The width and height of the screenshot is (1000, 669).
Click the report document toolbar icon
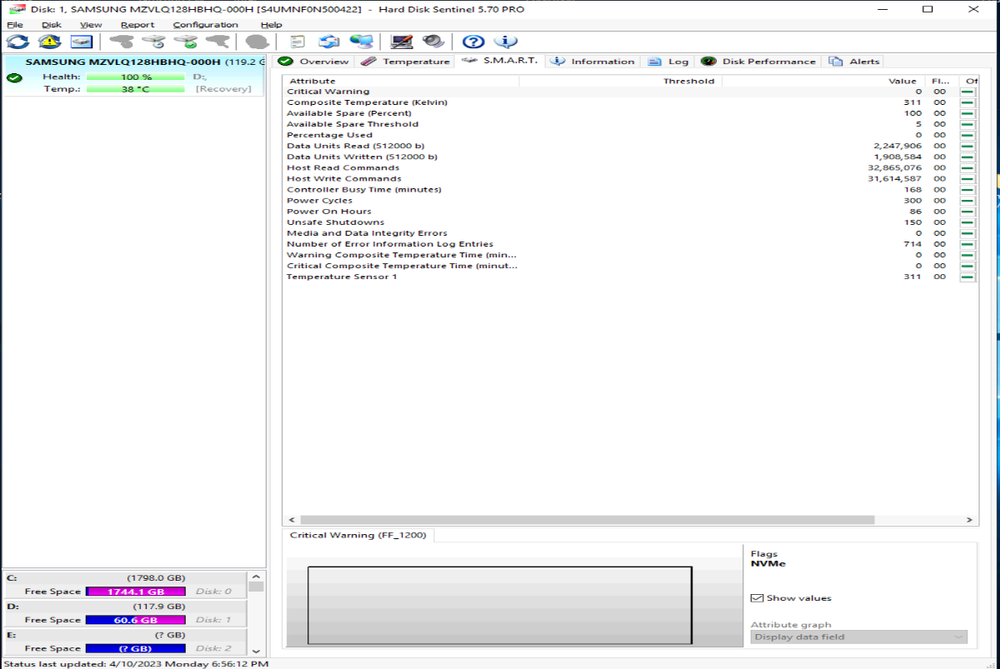297,42
